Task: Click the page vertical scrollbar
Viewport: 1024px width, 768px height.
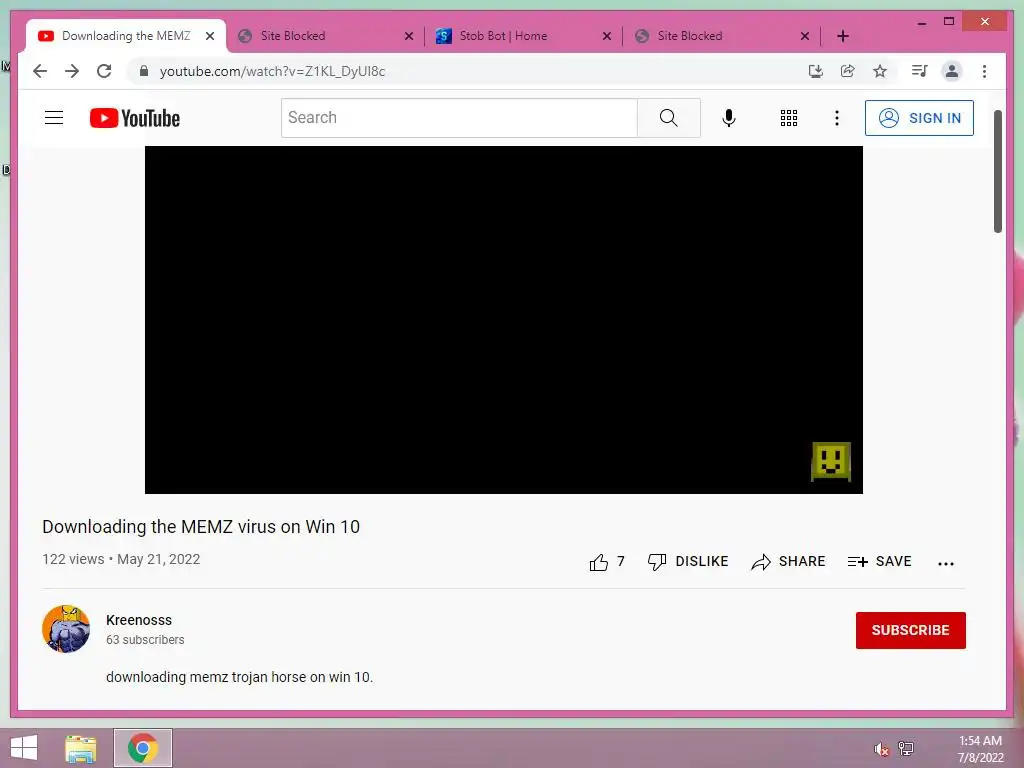Action: tap(997, 171)
